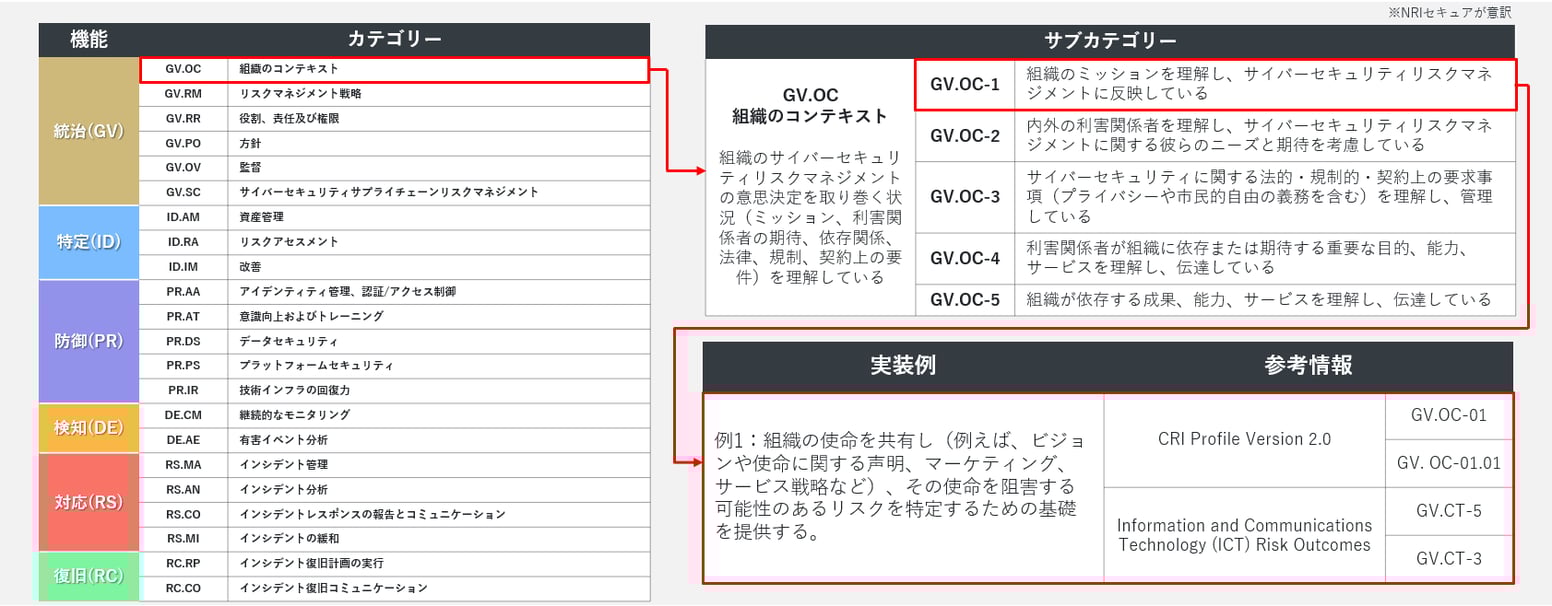Viewport: 1552px width, 606px height.
Task: Click the GV.OC-01 reference cell
Action: pyautogui.click(x=1449, y=415)
